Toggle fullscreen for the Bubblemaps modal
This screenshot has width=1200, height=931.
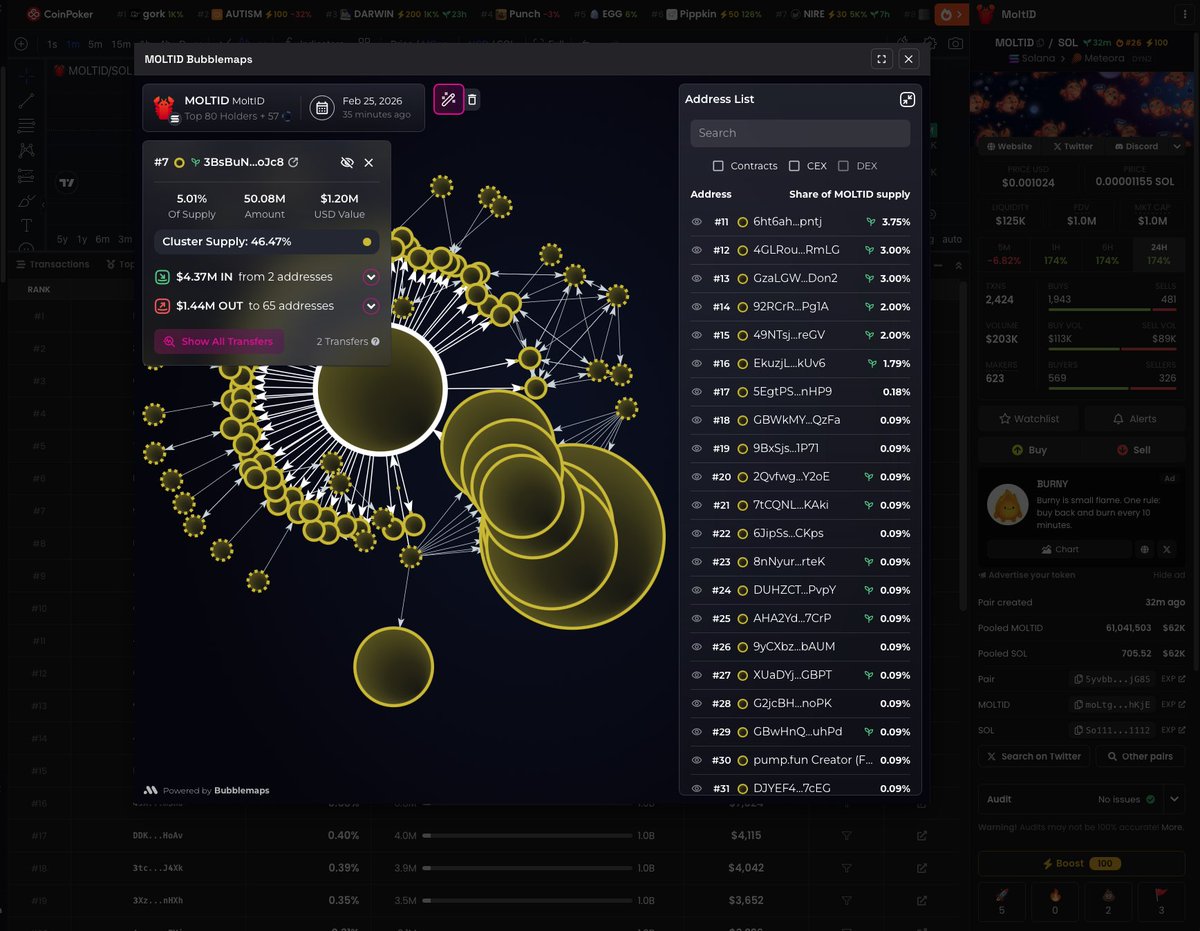click(881, 59)
